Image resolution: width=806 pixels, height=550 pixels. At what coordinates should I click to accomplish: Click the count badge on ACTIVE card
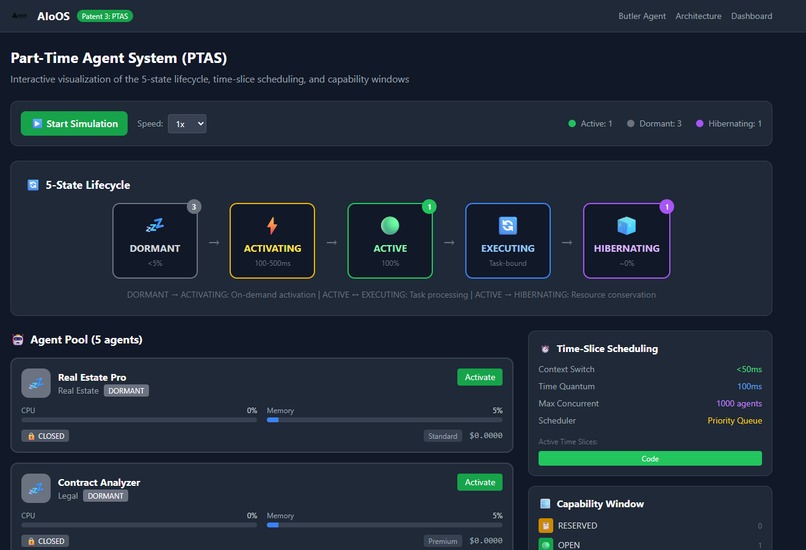tap(429, 207)
